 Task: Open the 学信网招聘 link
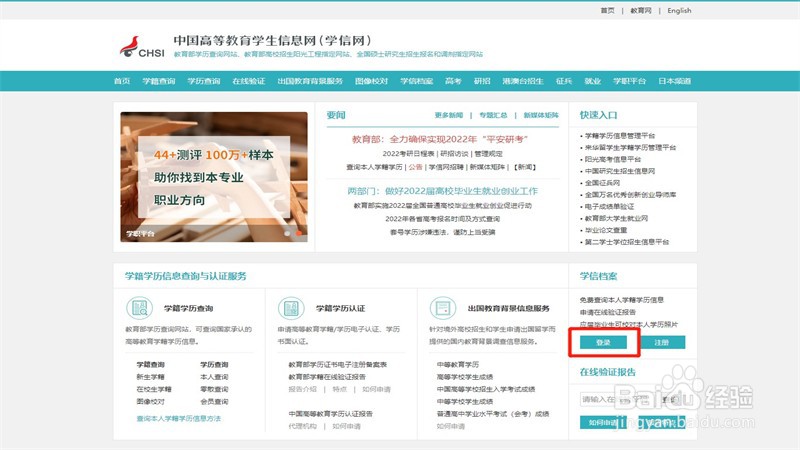tap(446, 167)
